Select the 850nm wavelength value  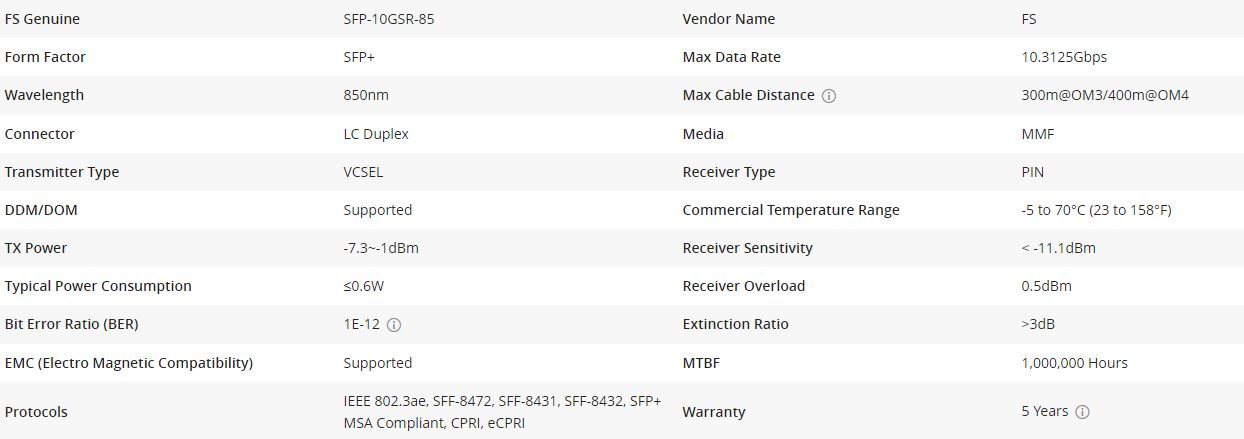coord(366,95)
